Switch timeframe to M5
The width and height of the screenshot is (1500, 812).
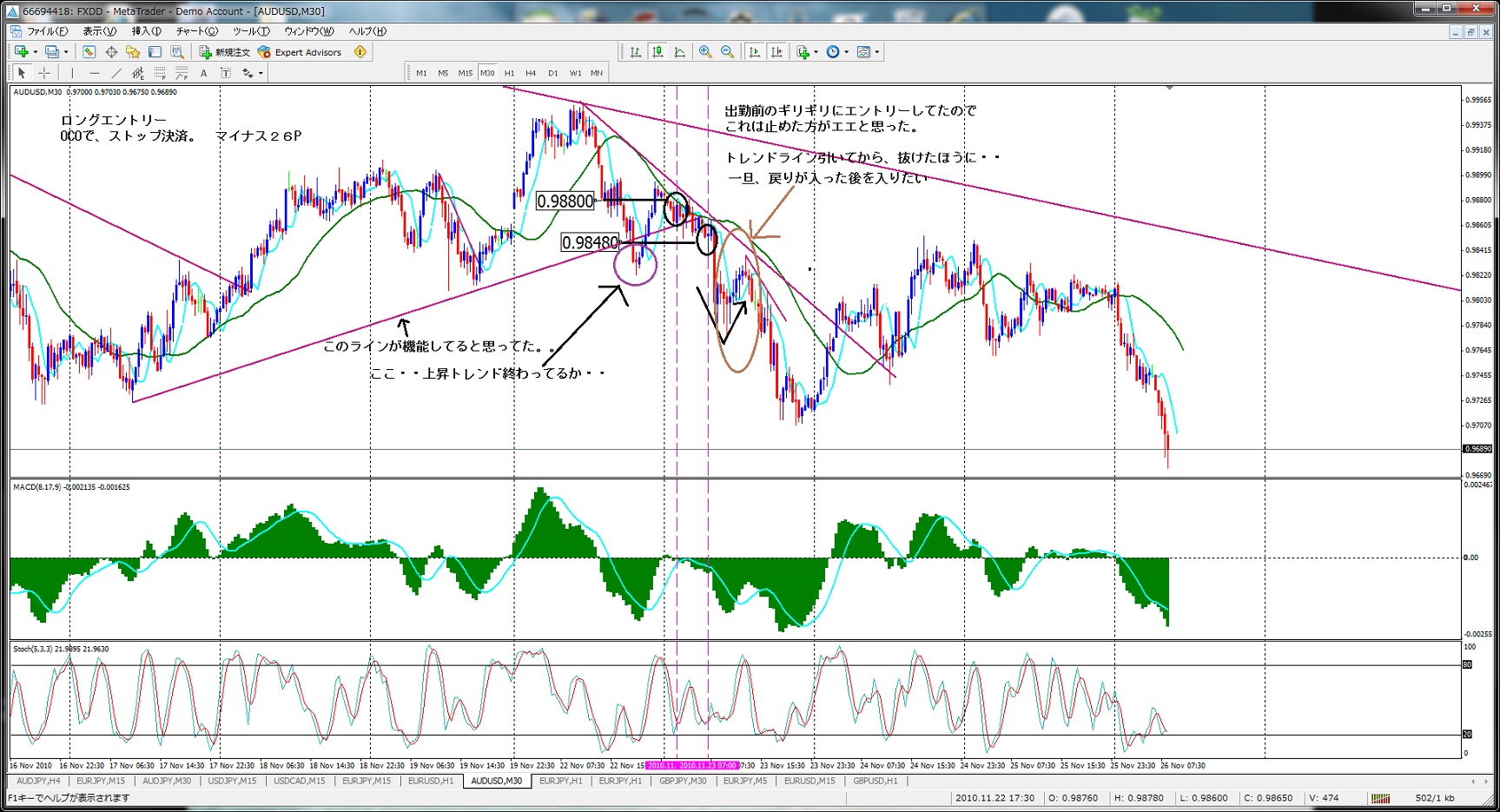pyautogui.click(x=443, y=73)
